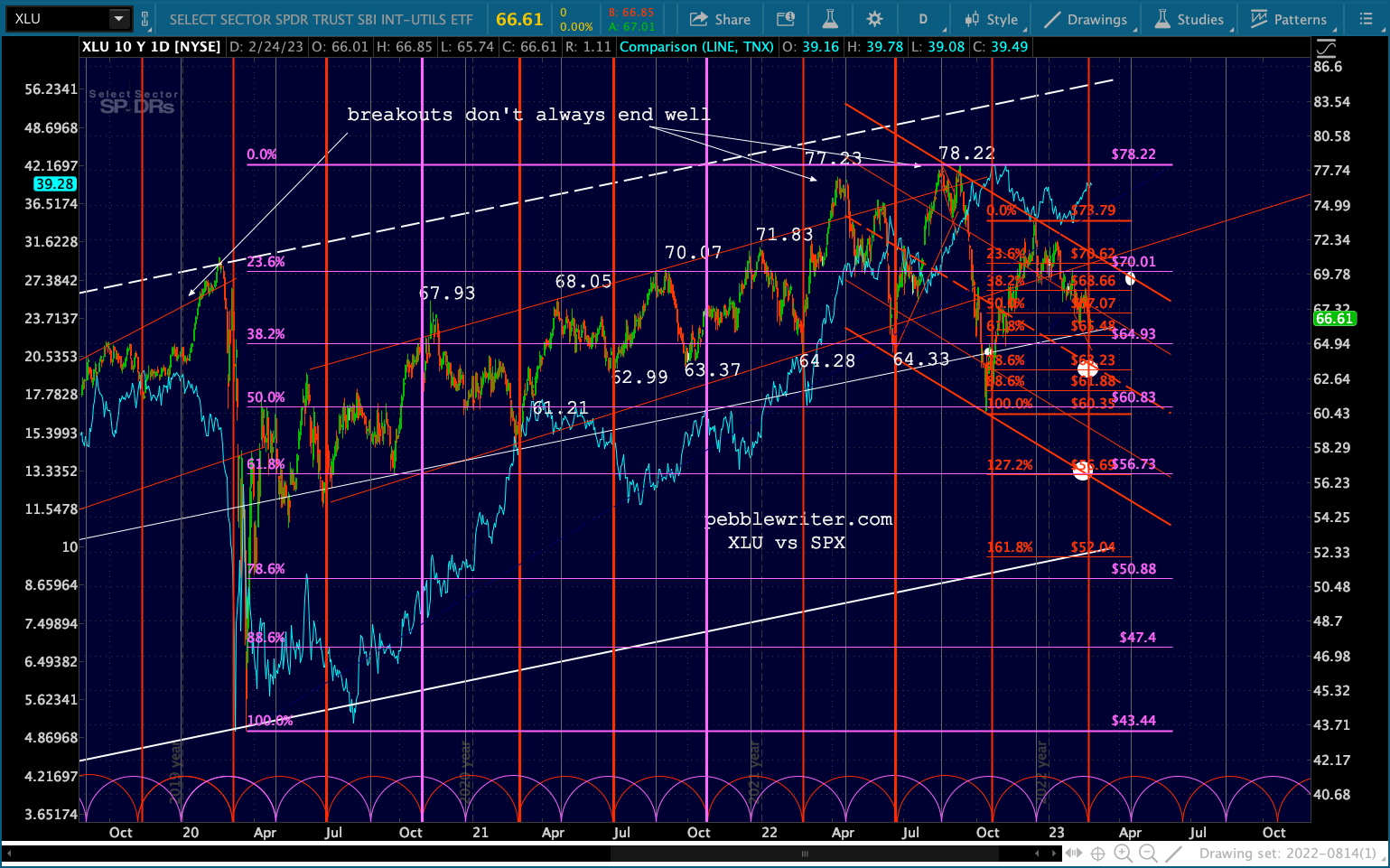
Task: Expand the XLU symbol dropdown arrow
Action: pos(118,18)
